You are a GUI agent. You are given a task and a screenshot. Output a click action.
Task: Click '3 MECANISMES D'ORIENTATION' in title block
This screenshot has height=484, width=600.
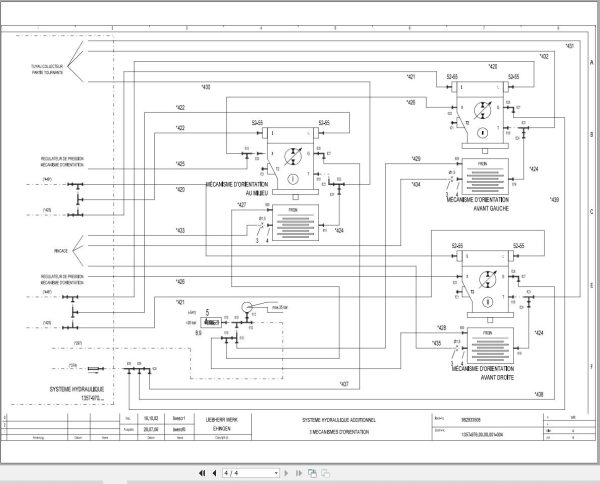pyautogui.click(x=339, y=432)
